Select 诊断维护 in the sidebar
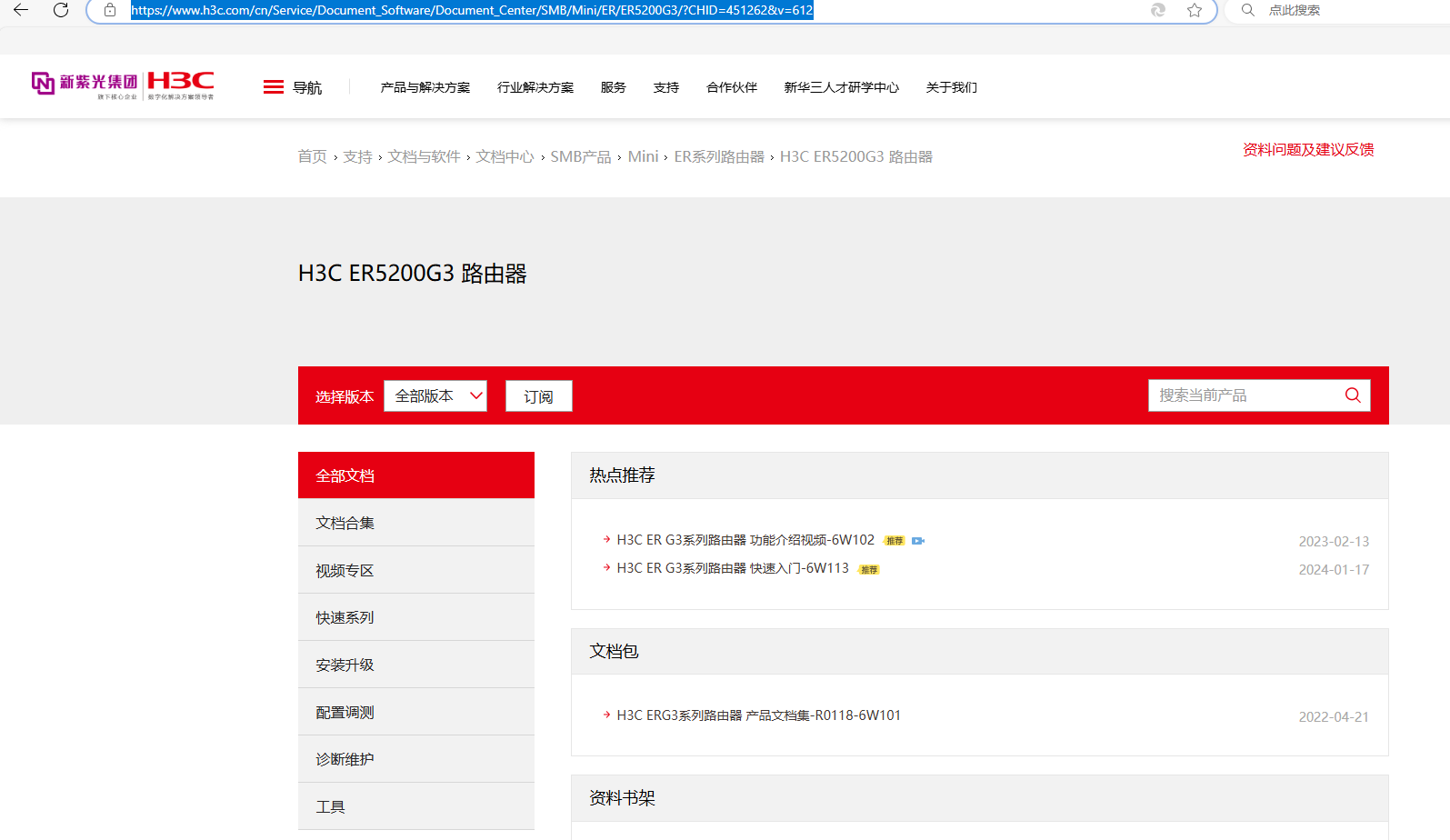This screenshot has width=1450, height=840. pos(416,759)
